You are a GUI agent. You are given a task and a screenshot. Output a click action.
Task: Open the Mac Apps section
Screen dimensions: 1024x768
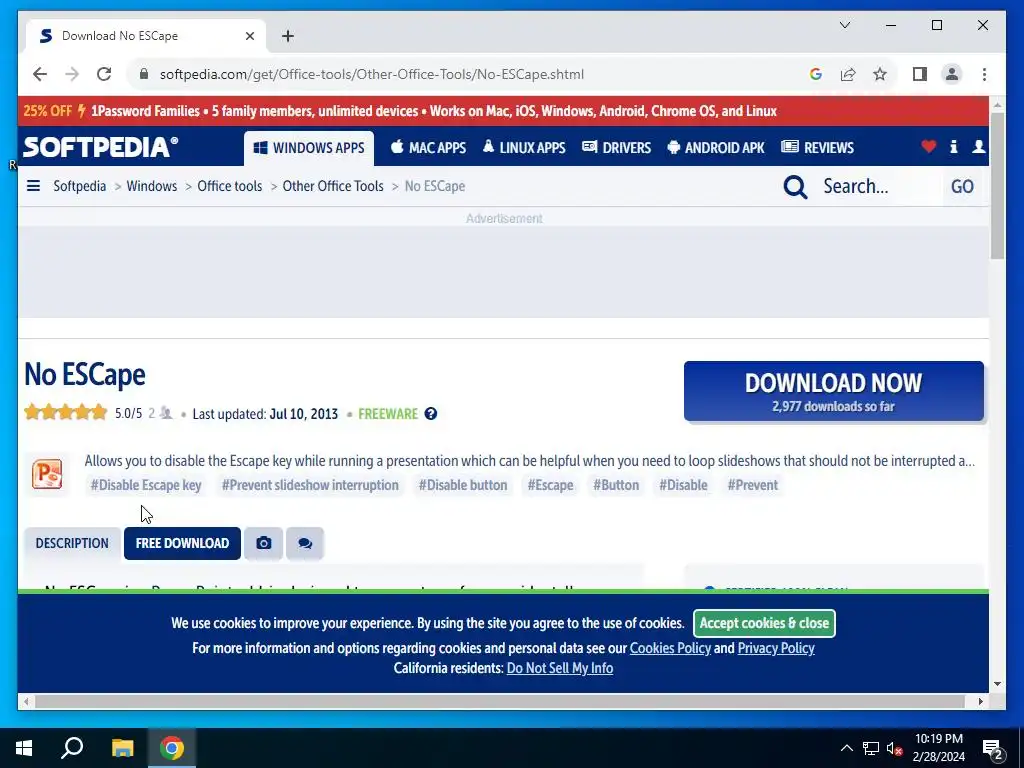428,148
